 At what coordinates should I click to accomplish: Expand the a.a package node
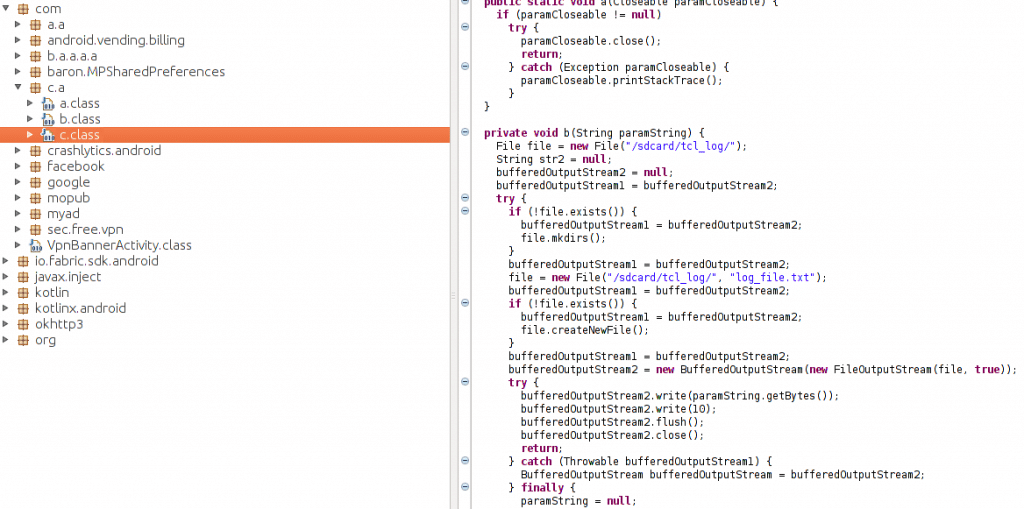(18, 25)
